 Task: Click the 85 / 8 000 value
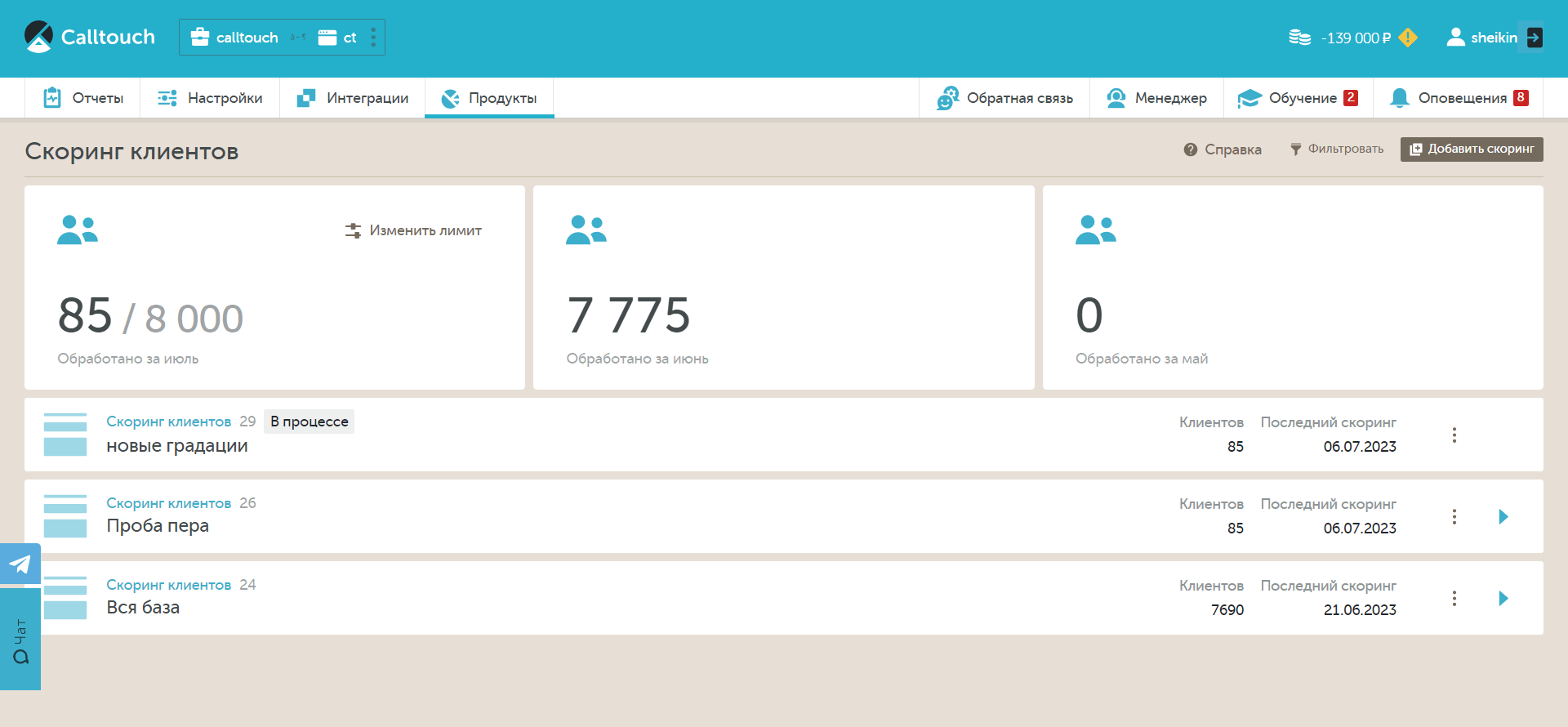[x=150, y=316]
